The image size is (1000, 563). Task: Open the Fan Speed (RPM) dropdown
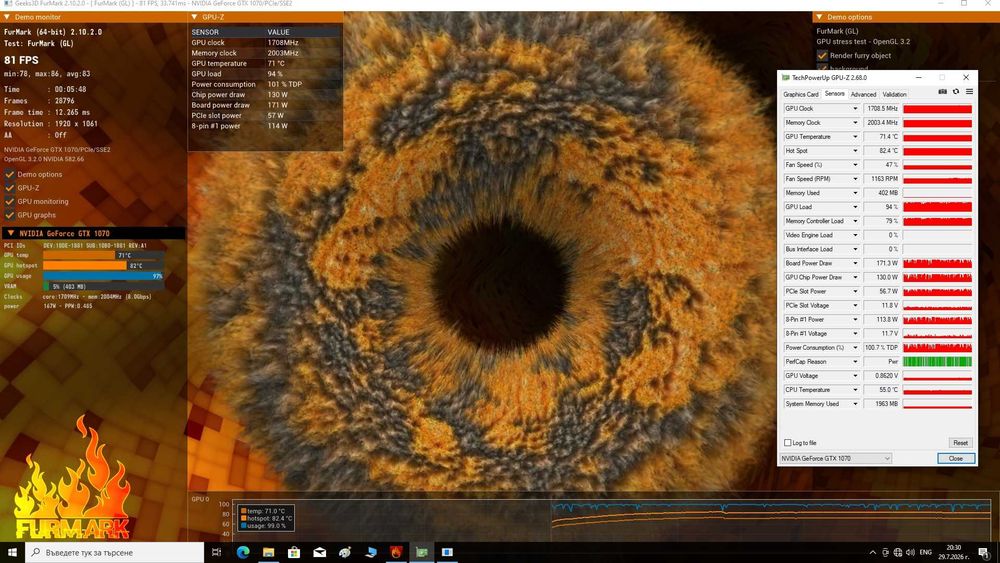(x=855, y=179)
